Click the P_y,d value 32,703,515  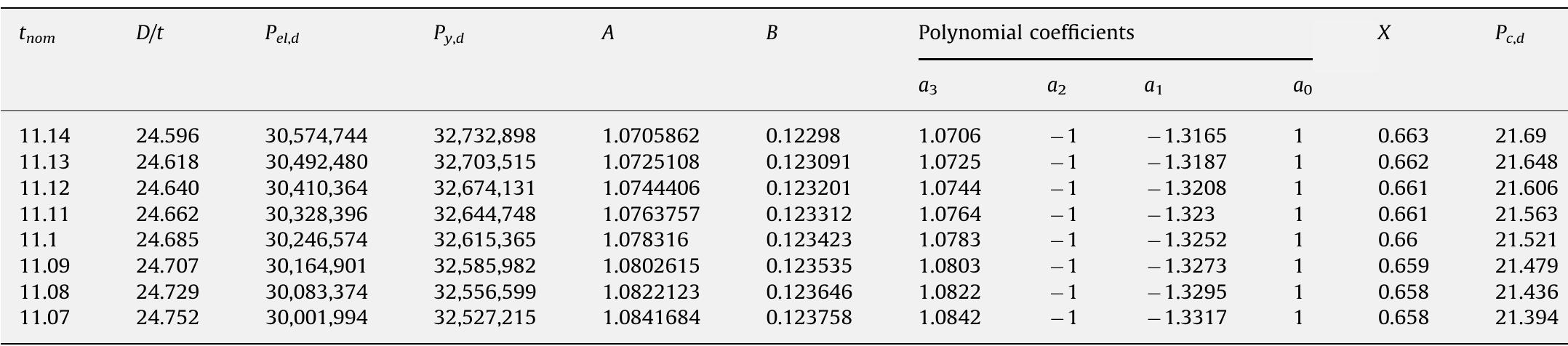tap(484, 162)
